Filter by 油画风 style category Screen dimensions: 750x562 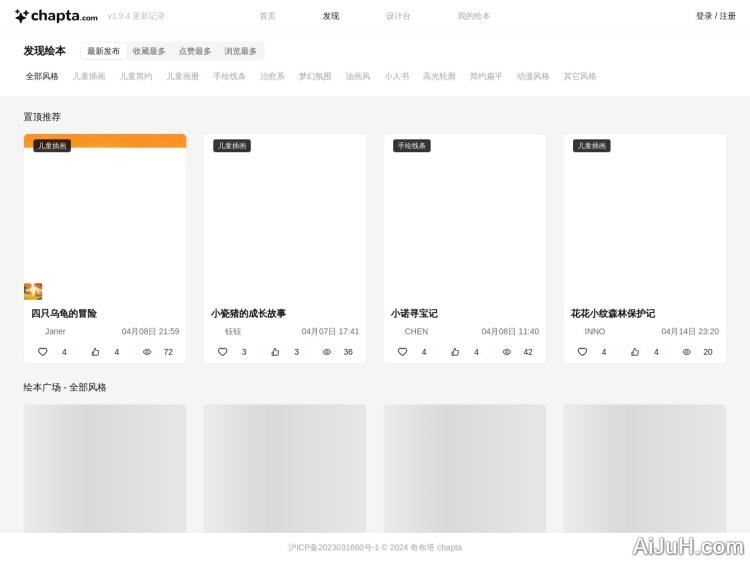(358, 76)
